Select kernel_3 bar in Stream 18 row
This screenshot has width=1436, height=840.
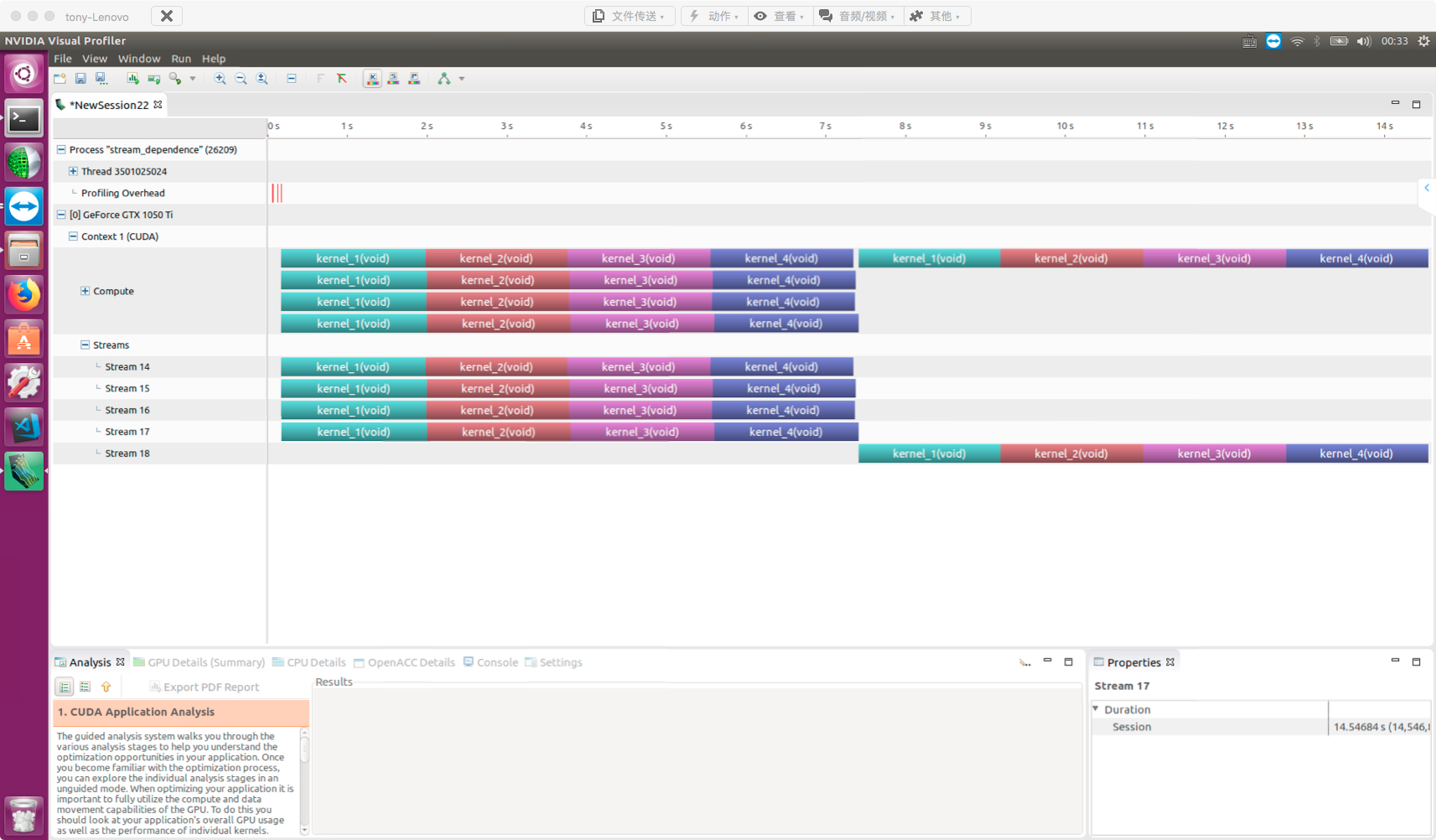tap(1213, 454)
